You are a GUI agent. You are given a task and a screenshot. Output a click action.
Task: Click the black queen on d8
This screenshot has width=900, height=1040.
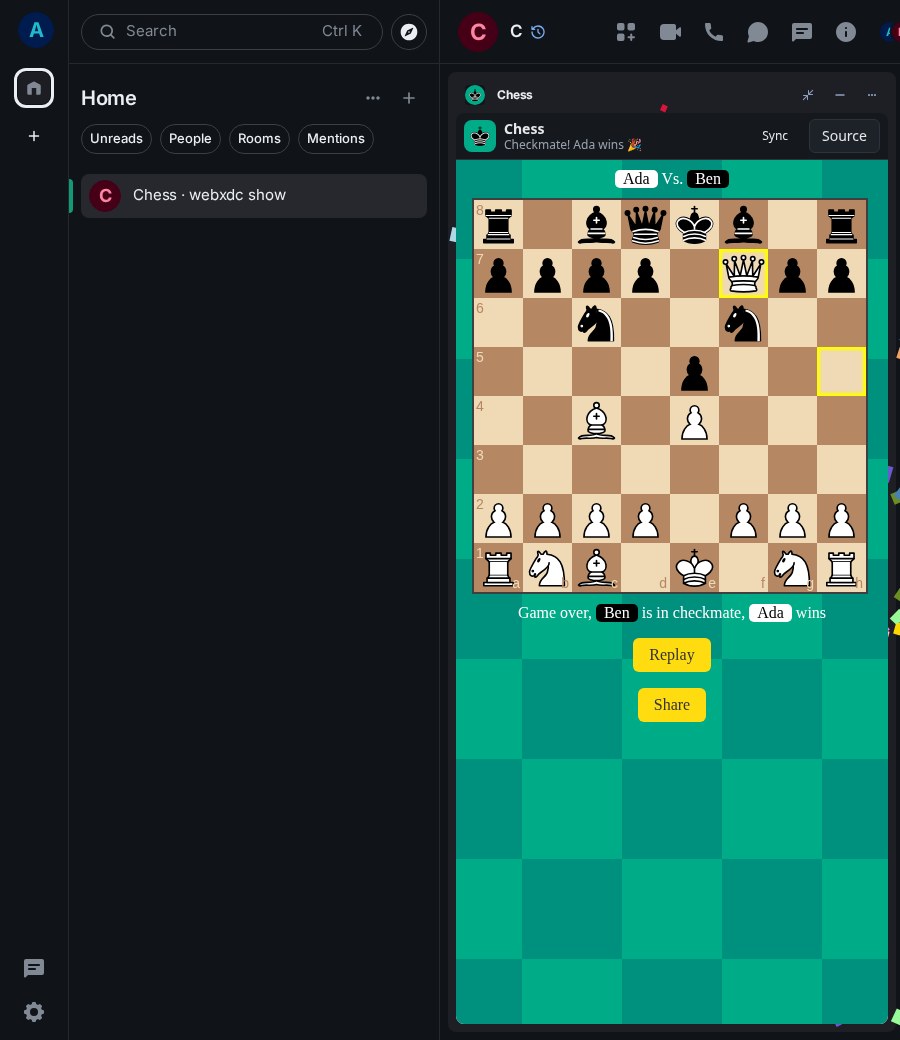click(x=645, y=225)
